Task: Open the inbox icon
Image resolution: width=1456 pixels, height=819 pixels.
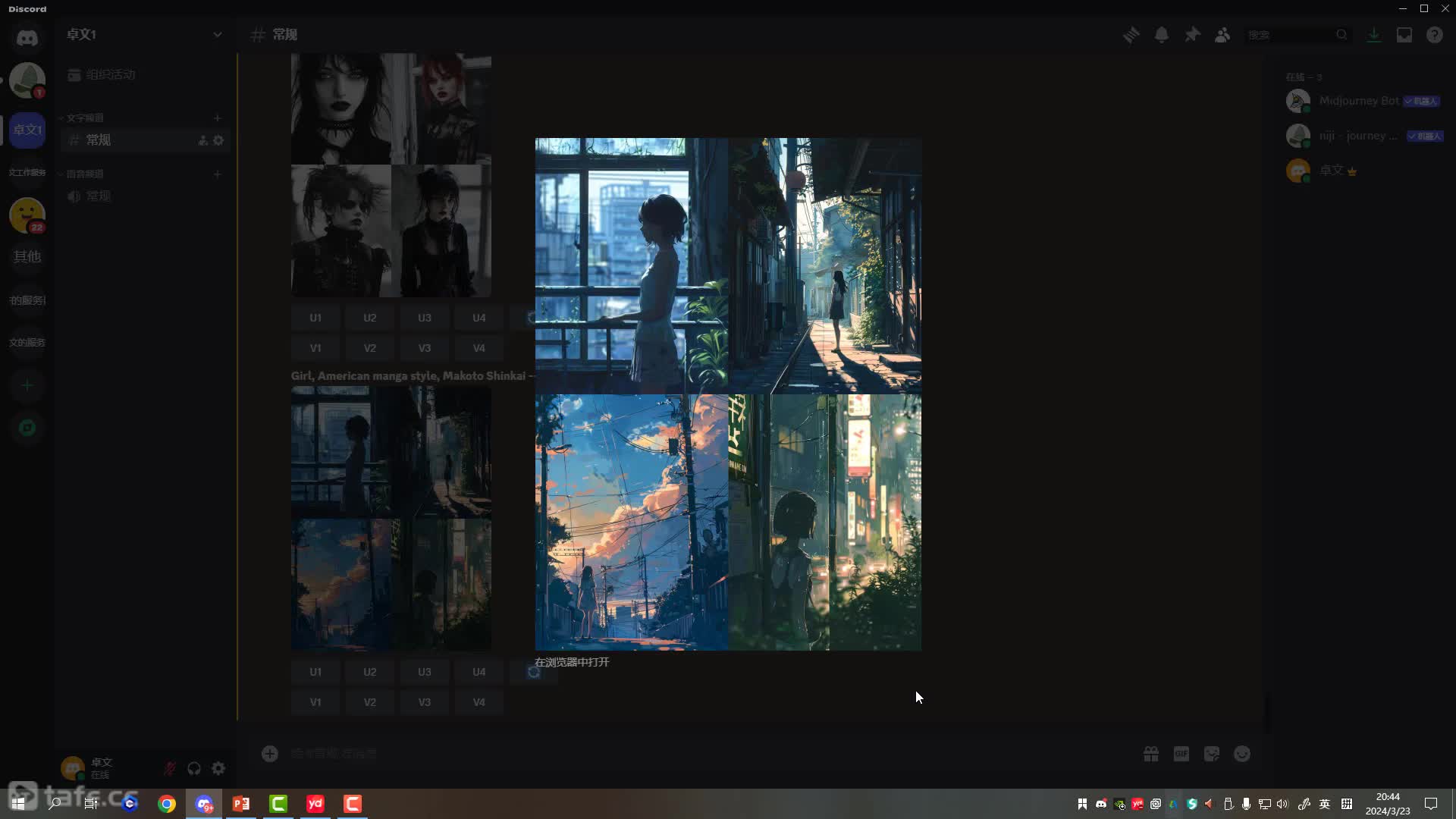Action: click(1404, 35)
